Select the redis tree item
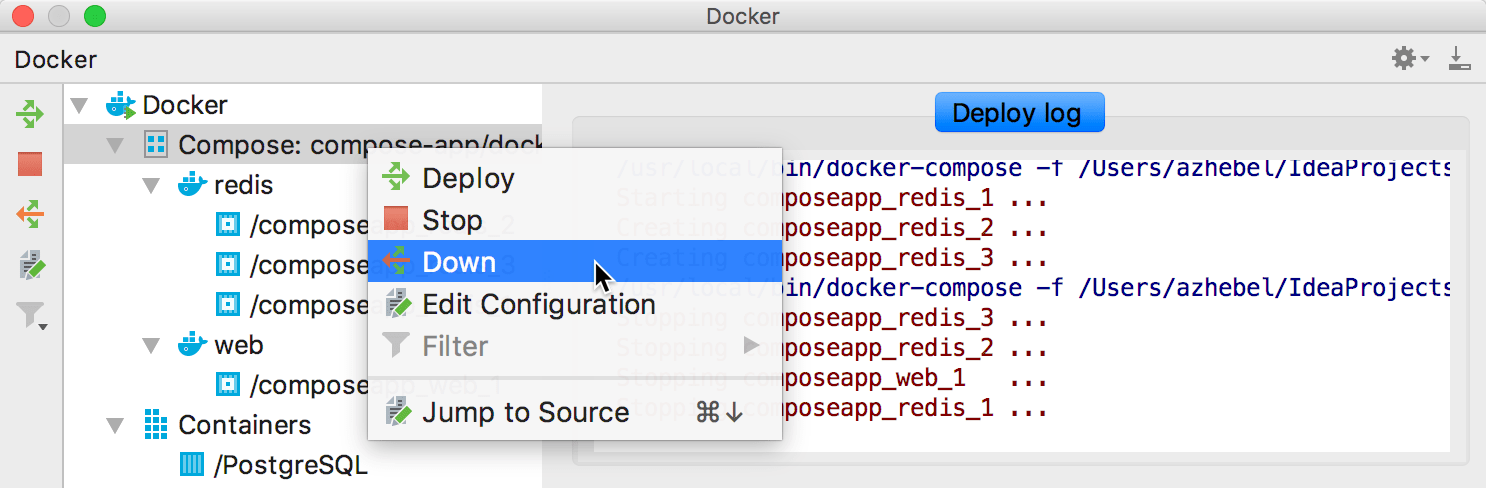1486x488 pixels. point(243,185)
